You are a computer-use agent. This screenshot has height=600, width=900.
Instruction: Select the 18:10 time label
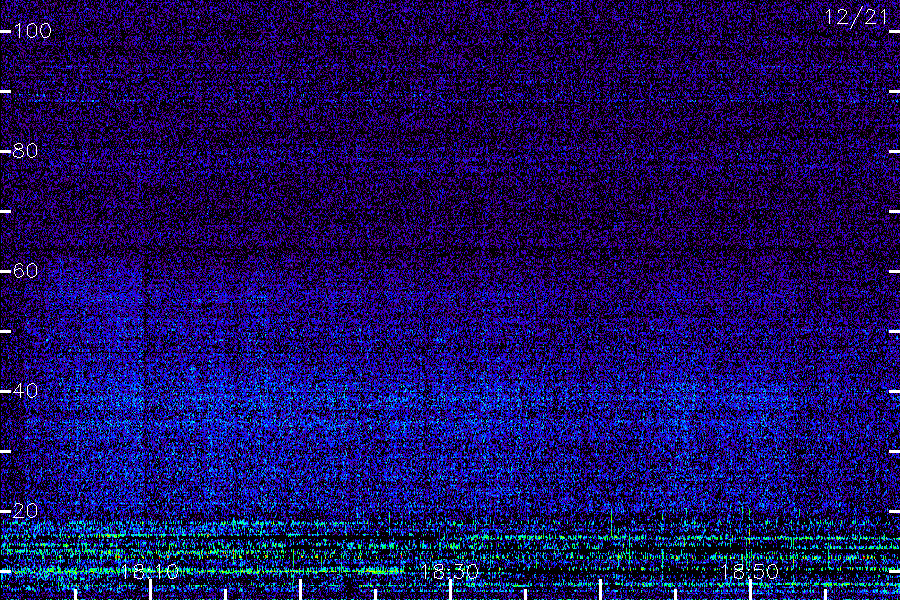150,571
